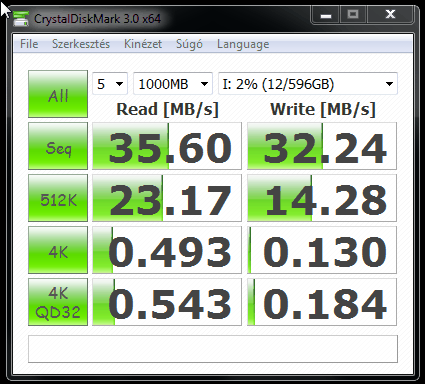
Task: Open the drive selector I: 2% (12/596GB)
Action: (x=308, y=84)
